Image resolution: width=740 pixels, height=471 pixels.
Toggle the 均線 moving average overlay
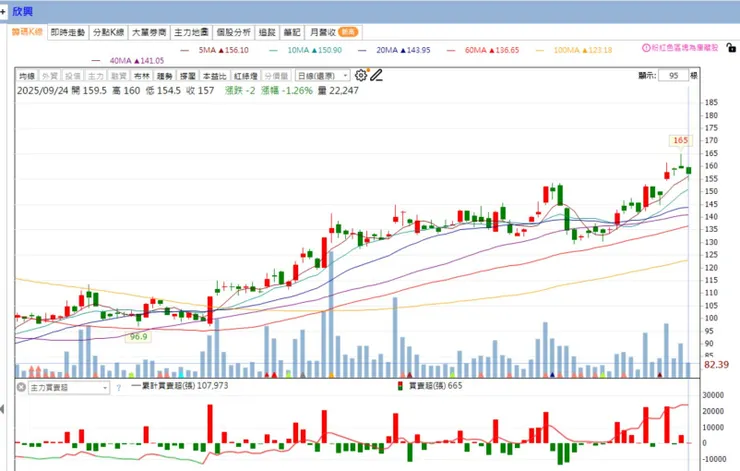click(x=27, y=76)
